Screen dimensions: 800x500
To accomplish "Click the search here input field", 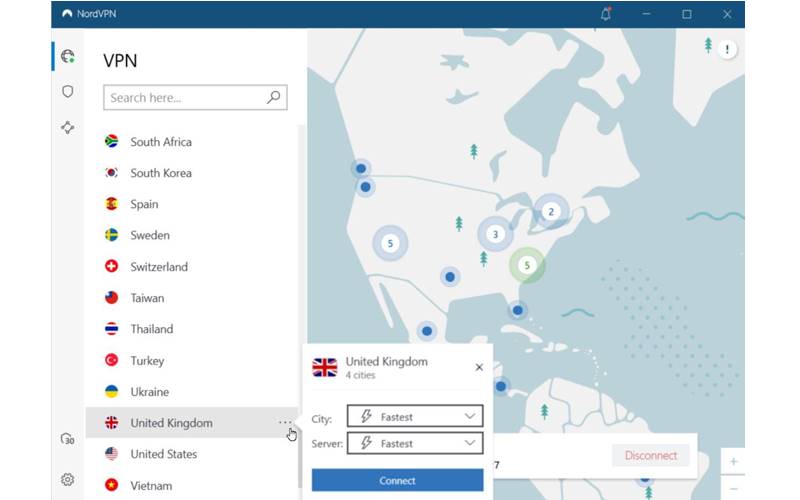I will (185, 98).
